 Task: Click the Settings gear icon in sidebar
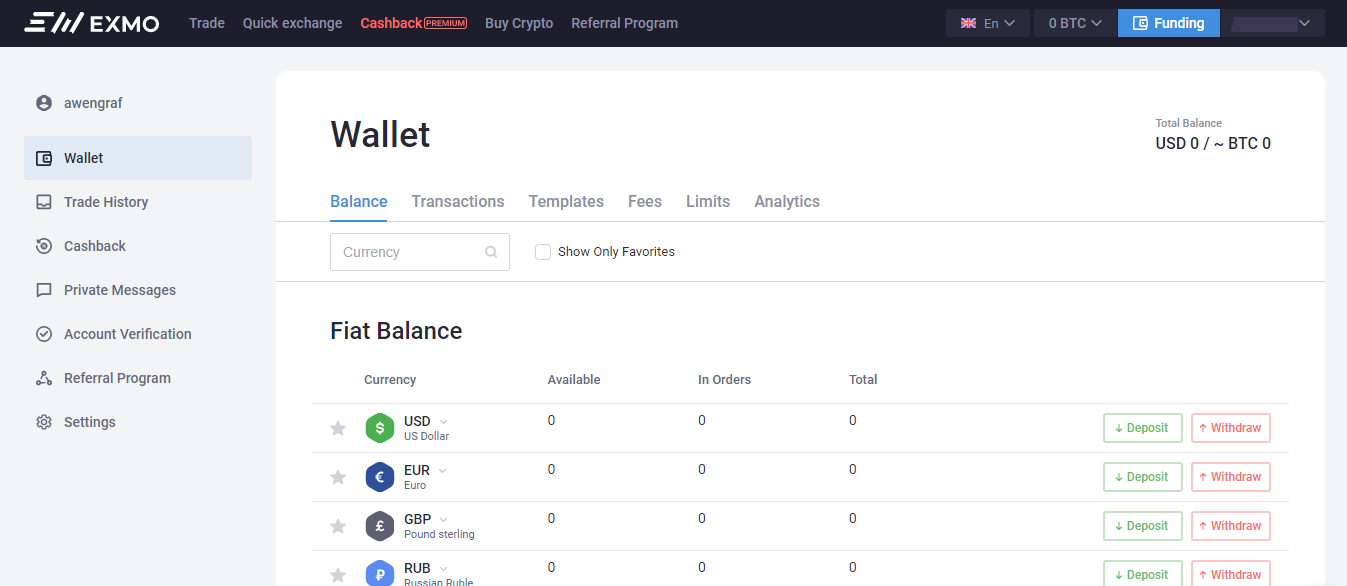[44, 422]
